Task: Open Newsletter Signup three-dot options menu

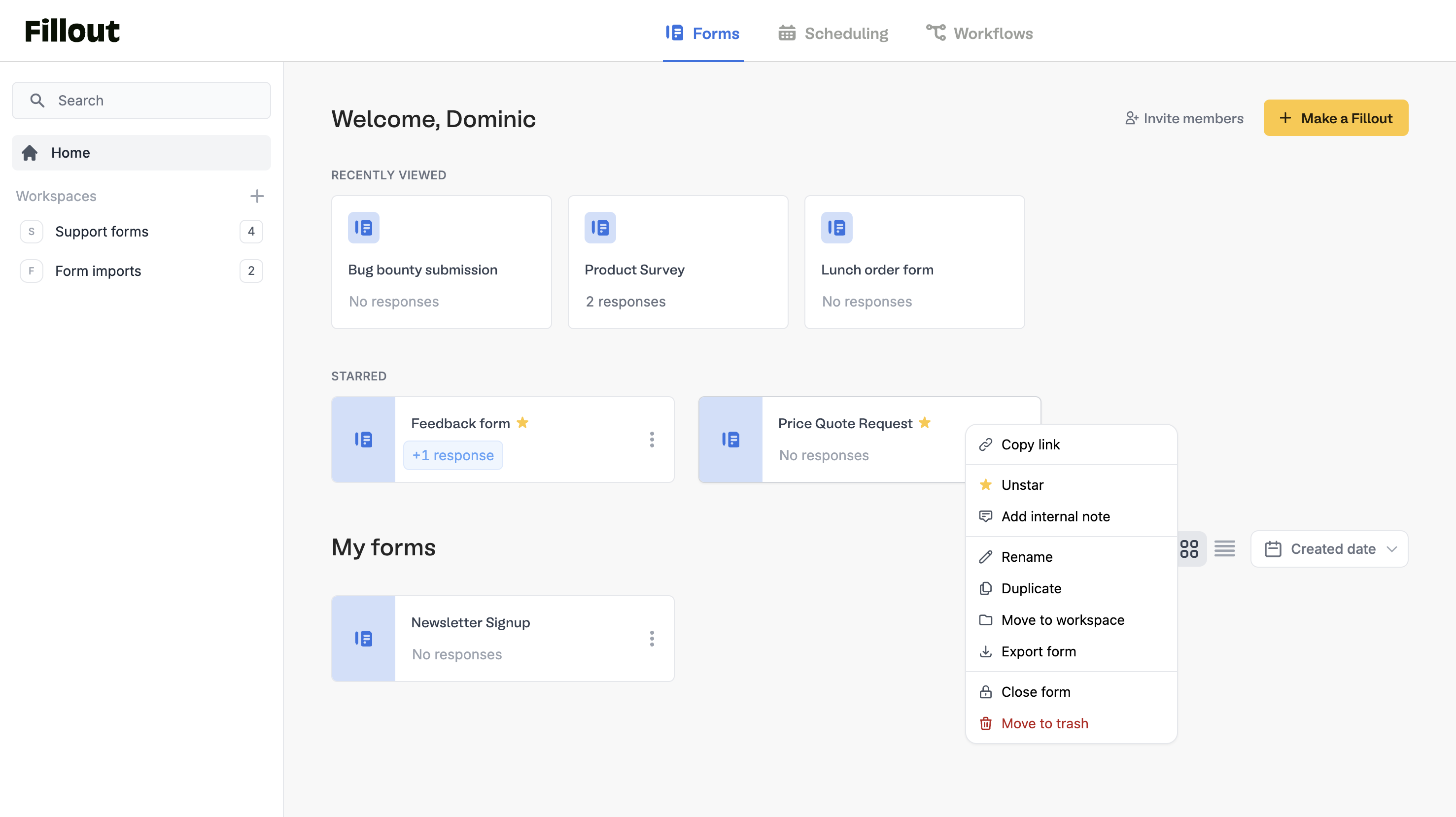Action: tap(652, 639)
